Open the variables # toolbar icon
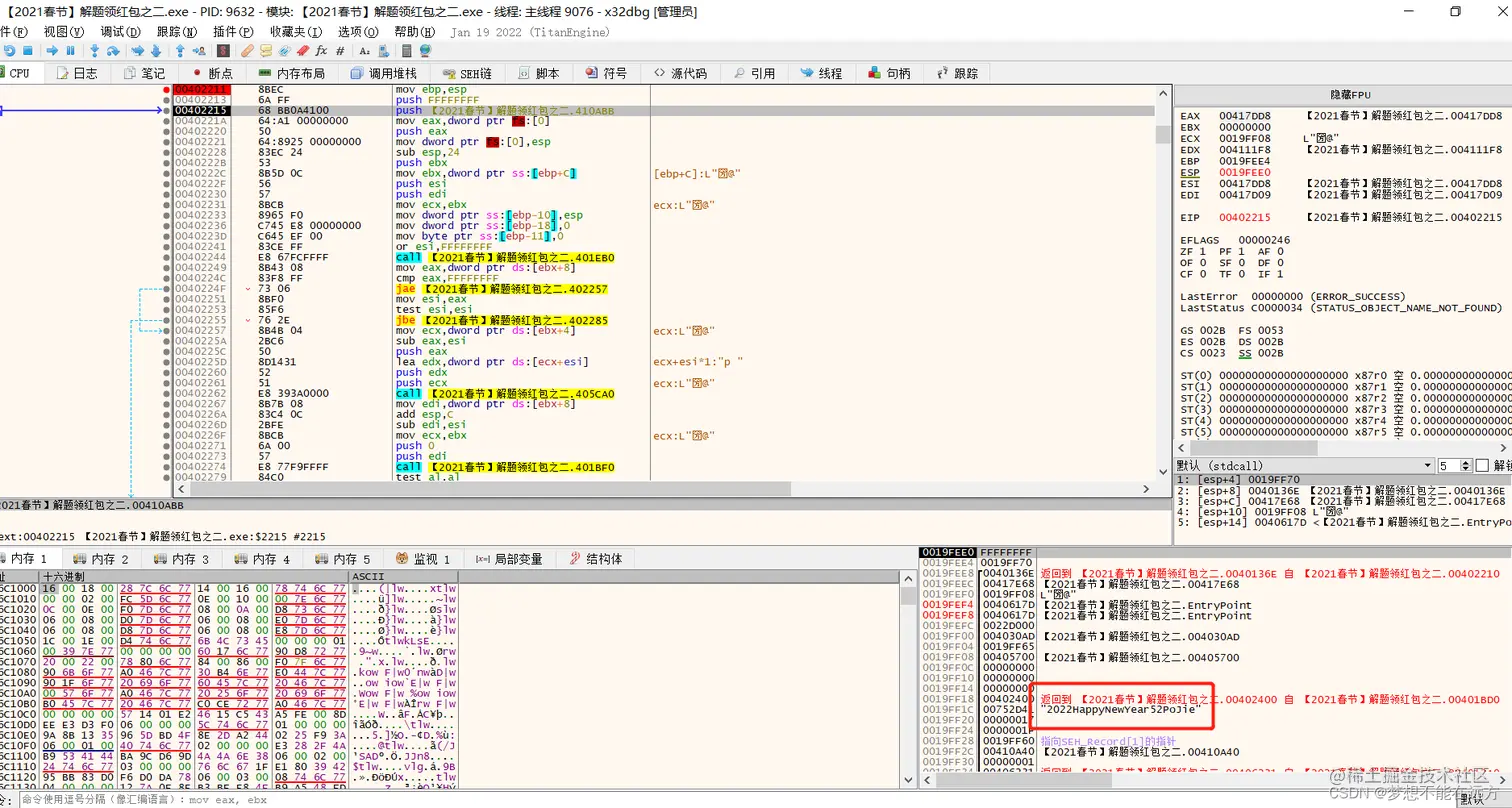 340,50
